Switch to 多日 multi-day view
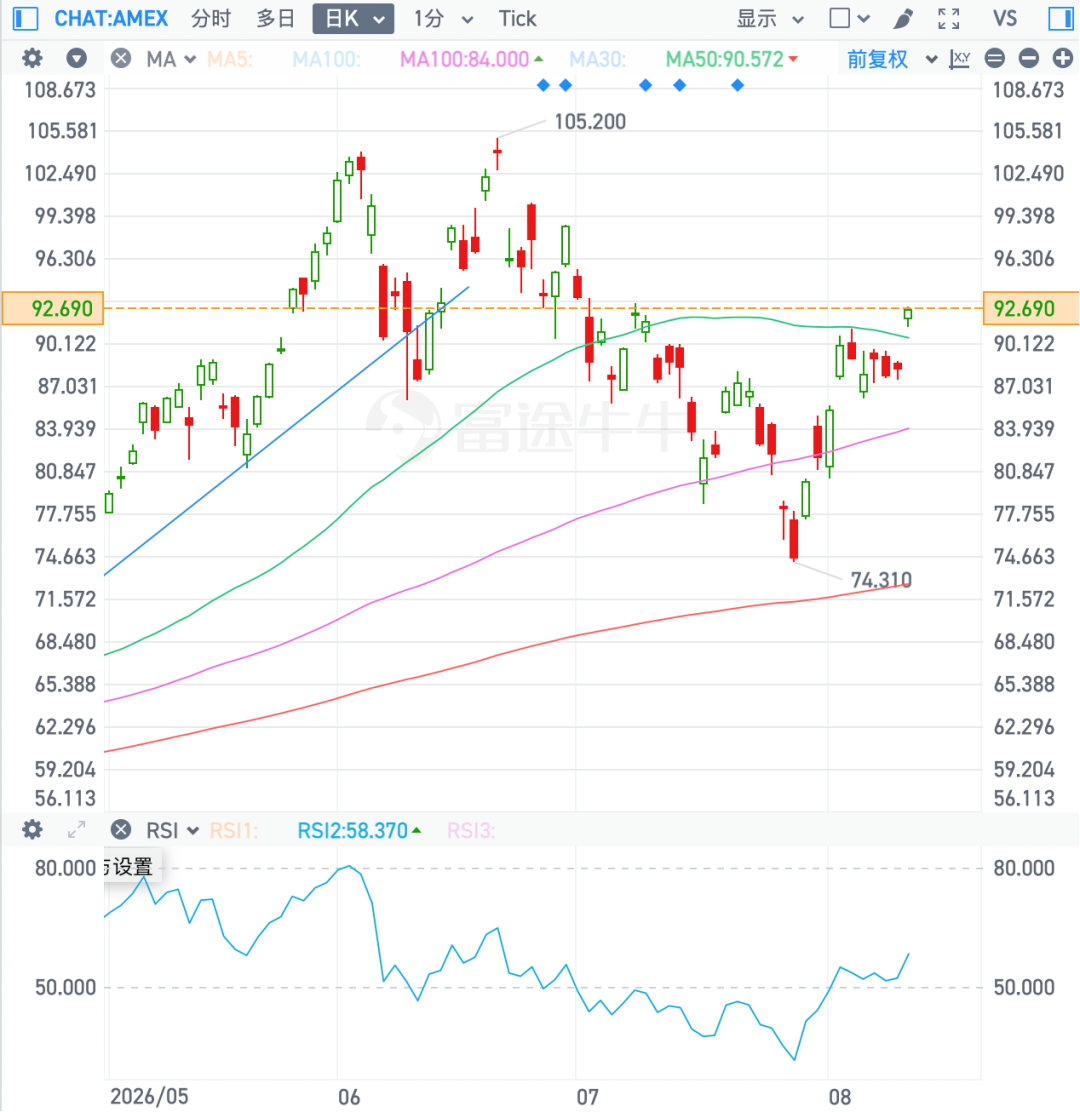Screen dimensions: 1080x1112 coord(275,18)
